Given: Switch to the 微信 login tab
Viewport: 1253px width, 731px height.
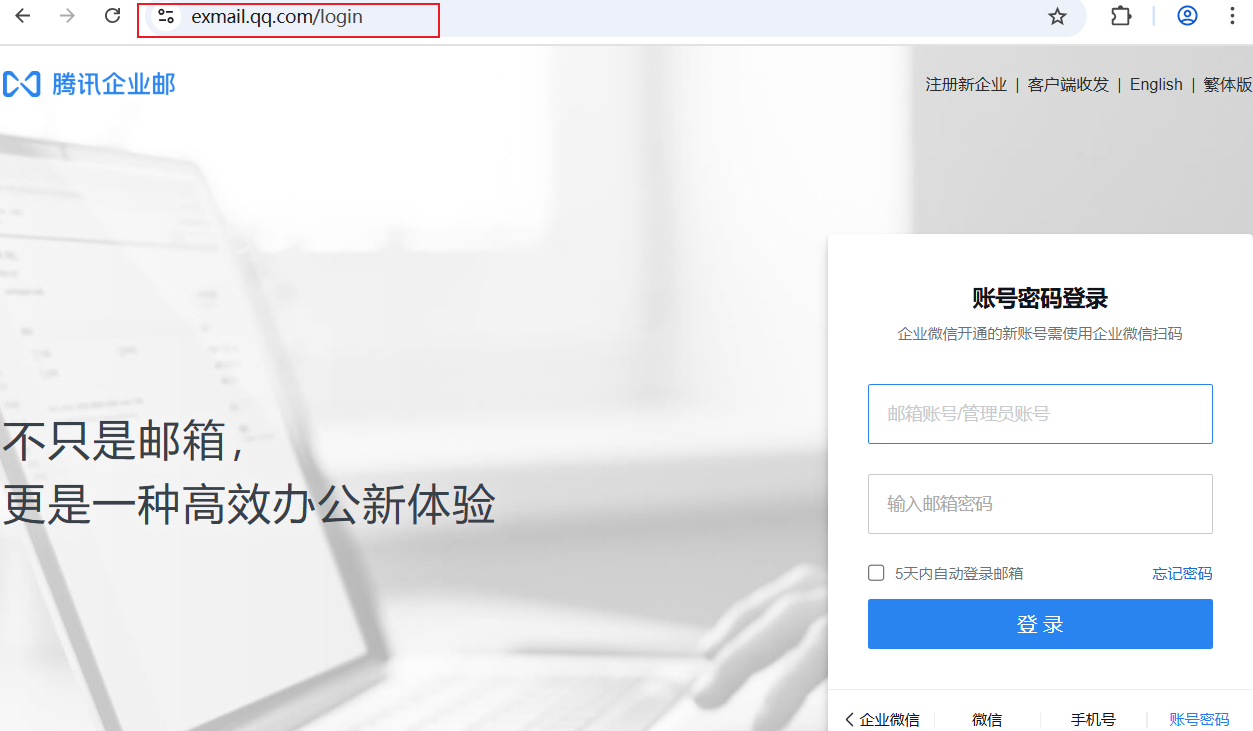Looking at the screenshot, I should coord(986,719).
